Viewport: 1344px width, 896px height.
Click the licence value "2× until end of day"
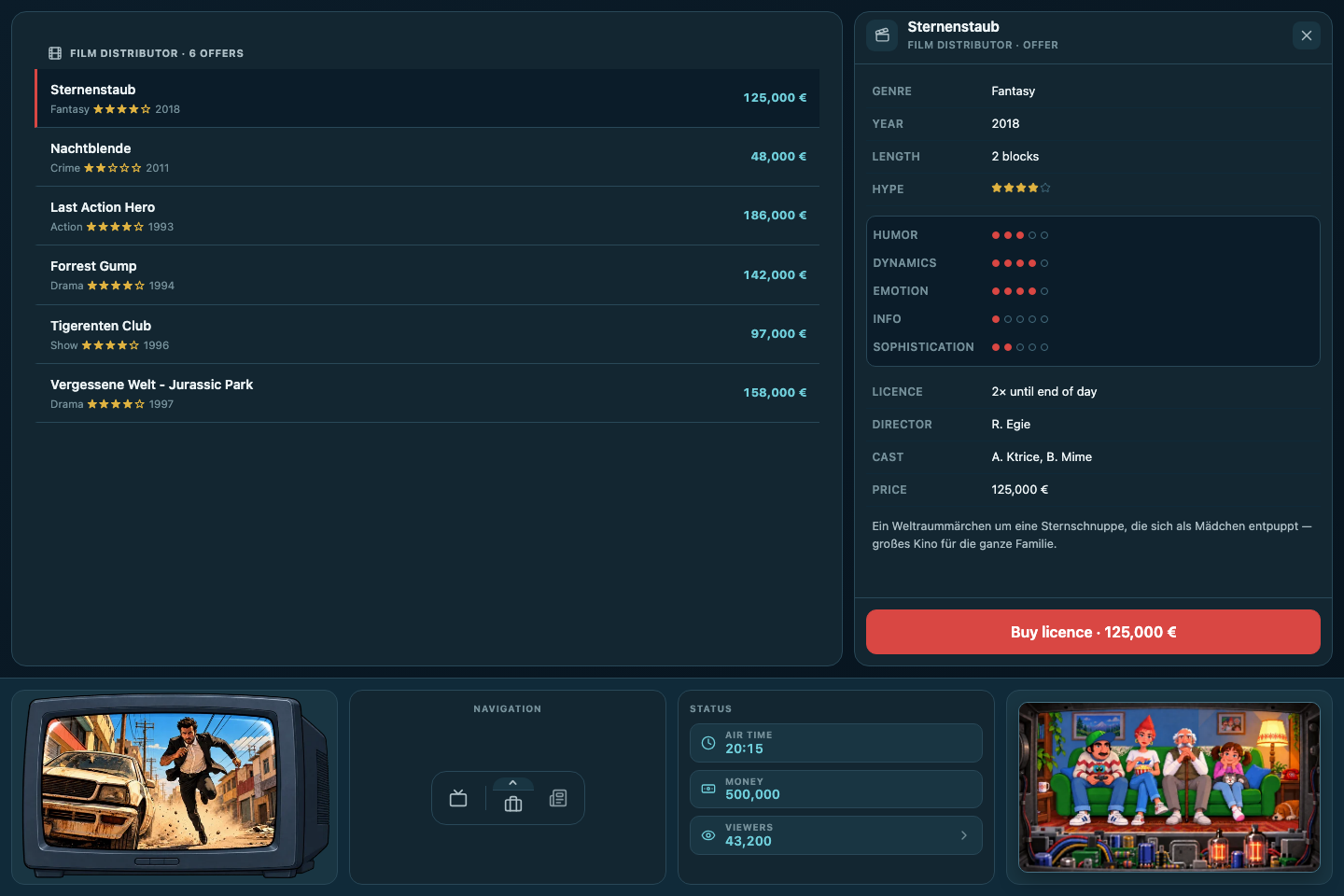tap(1044, 392)
